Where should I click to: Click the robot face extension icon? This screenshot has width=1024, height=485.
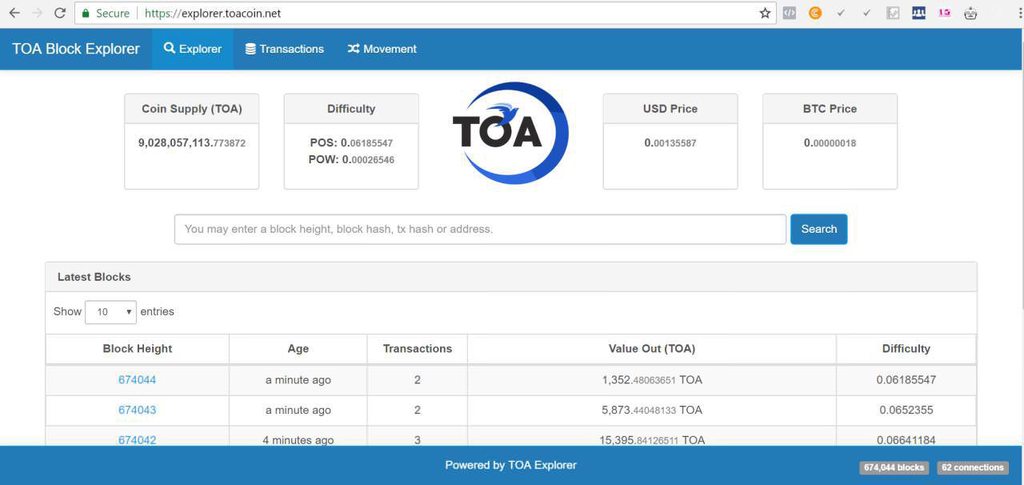[x=970, y=12]
